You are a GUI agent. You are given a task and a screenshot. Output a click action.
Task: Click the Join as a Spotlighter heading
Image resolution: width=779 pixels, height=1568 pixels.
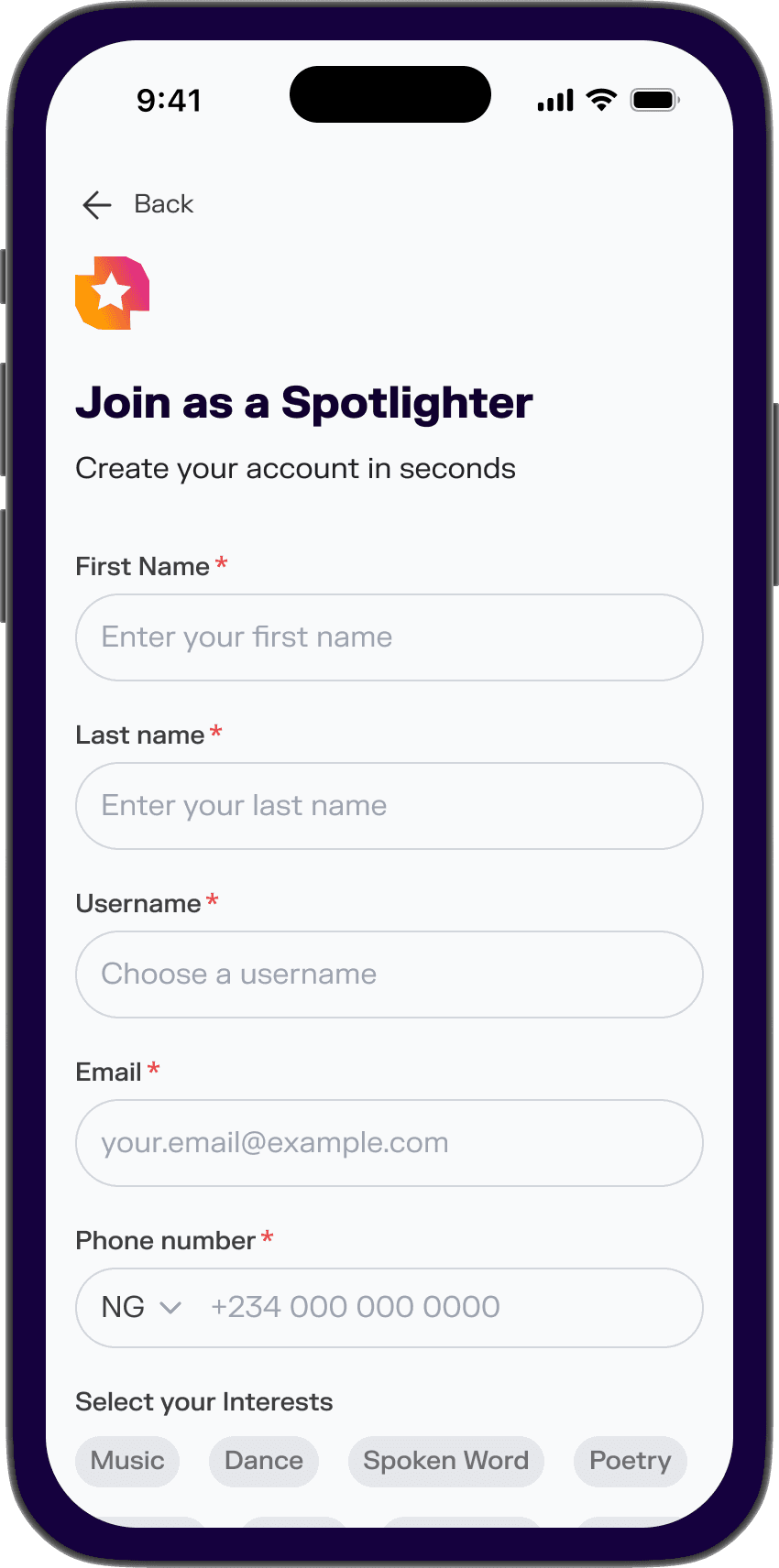(x=304, y=403)
